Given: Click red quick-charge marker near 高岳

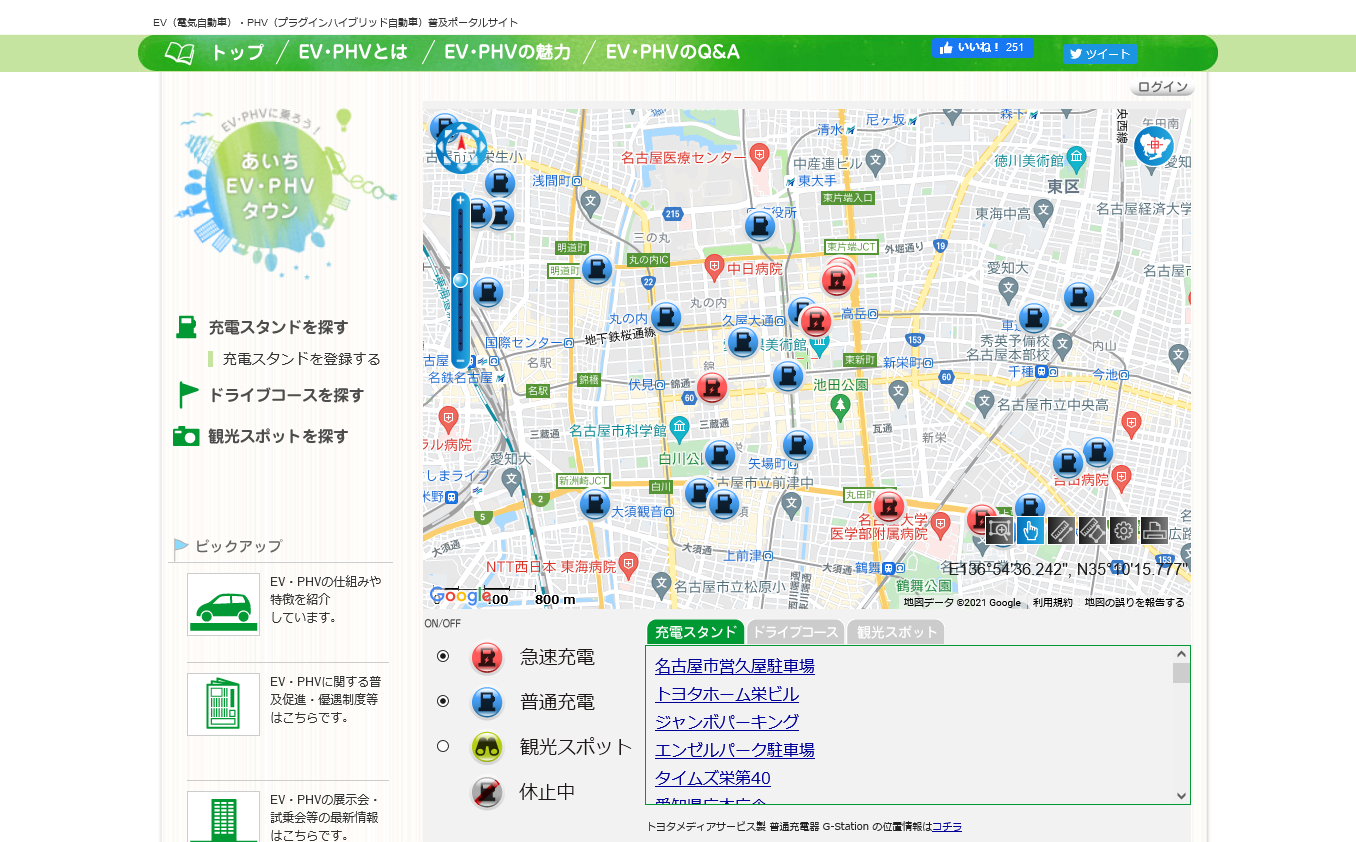Looking at the screenshot, I should [816, 321].
